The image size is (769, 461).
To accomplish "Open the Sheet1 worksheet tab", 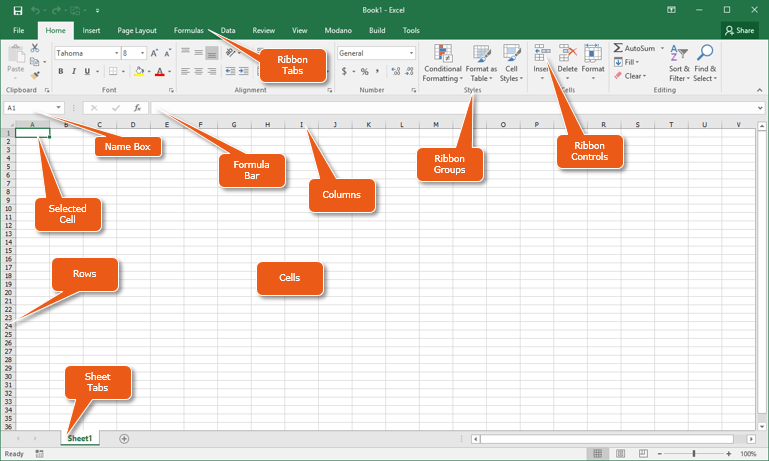I will point(80,438).
